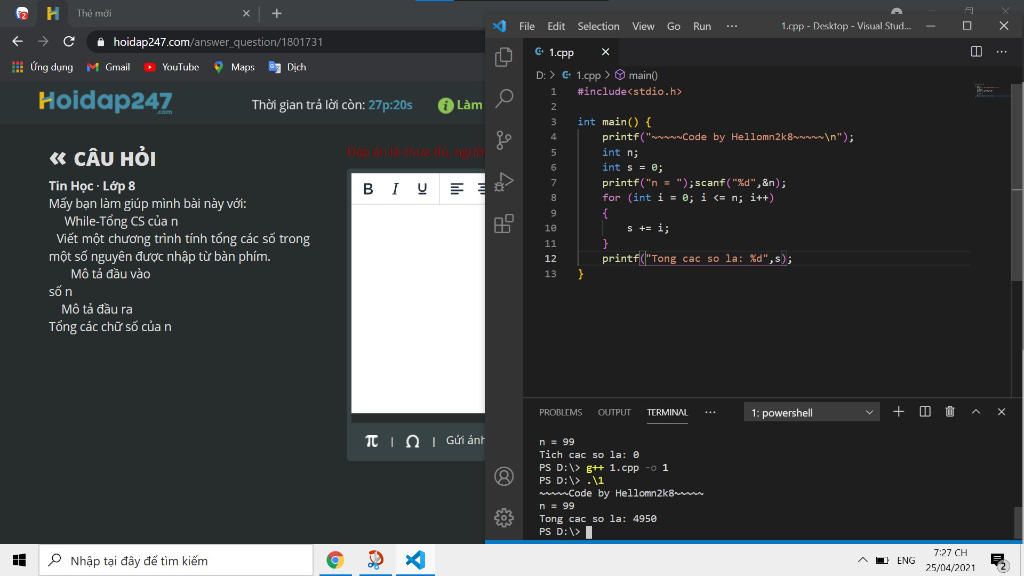The height and width of the screenshot is (576, 1024).
Task: Open the View menu in VS Code
Action: tap(643, 26)
